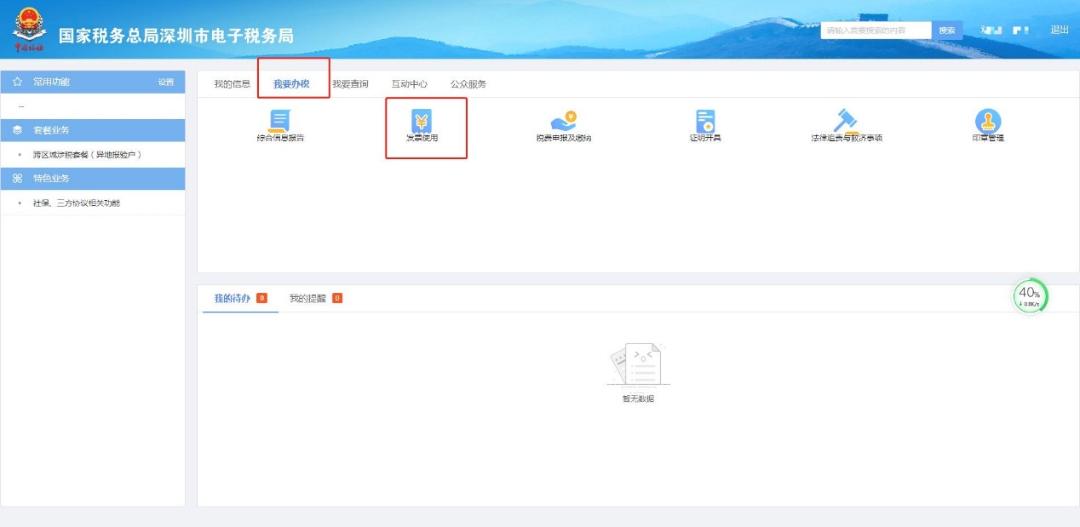Click the 常用功能 section header
This screenshot has width=1080, height=527.
pos(93,82)
